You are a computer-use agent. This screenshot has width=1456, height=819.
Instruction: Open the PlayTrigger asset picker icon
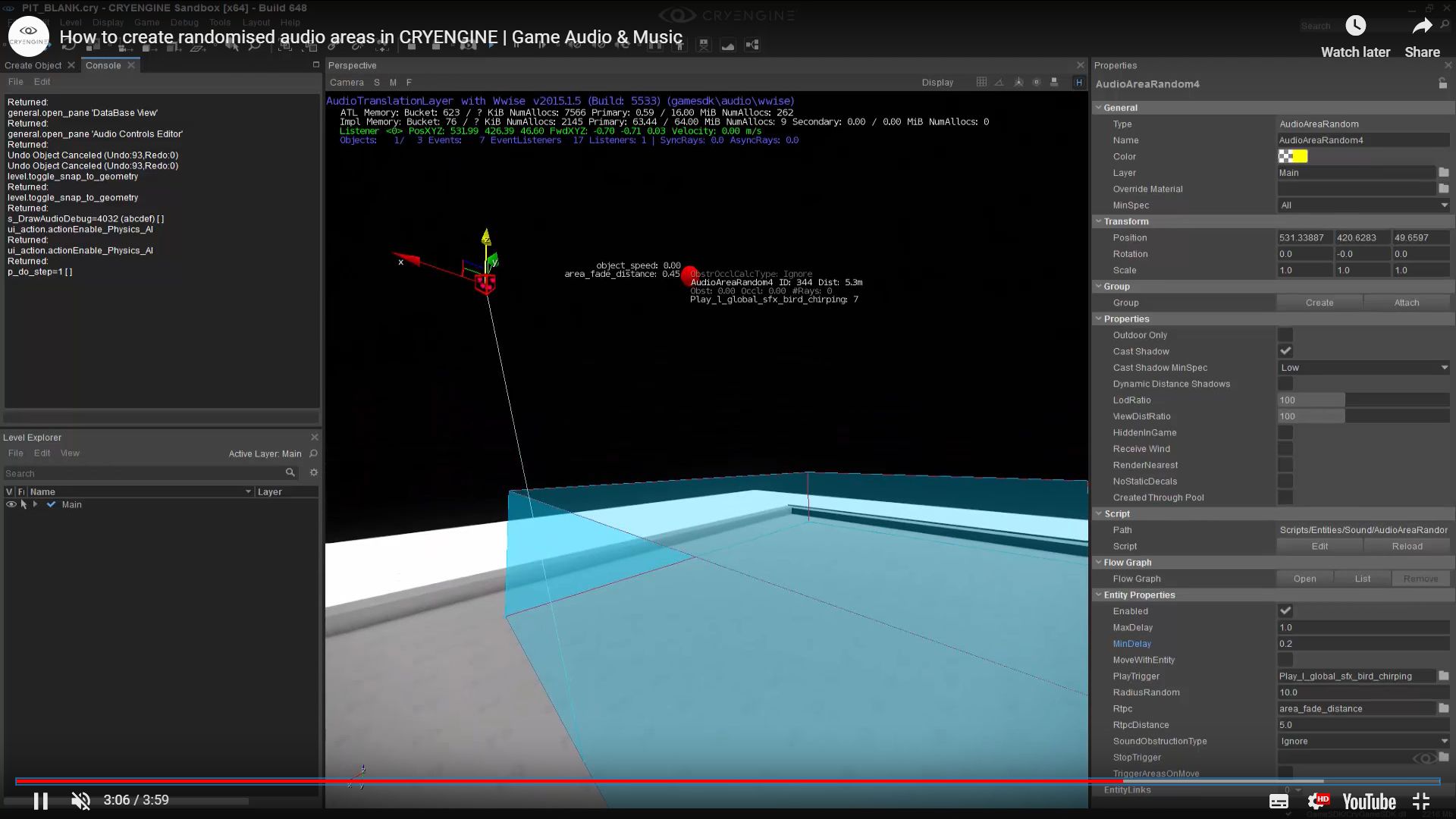[x=1442, y=676]
